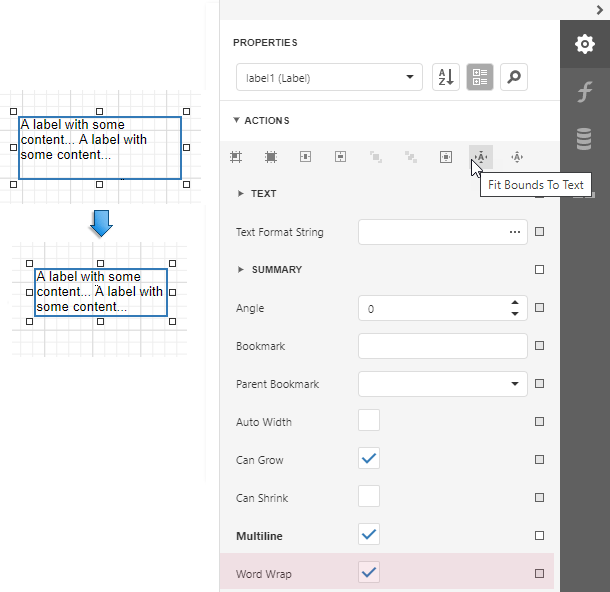Enable the Auto Width checkbox

pos(369,420)
